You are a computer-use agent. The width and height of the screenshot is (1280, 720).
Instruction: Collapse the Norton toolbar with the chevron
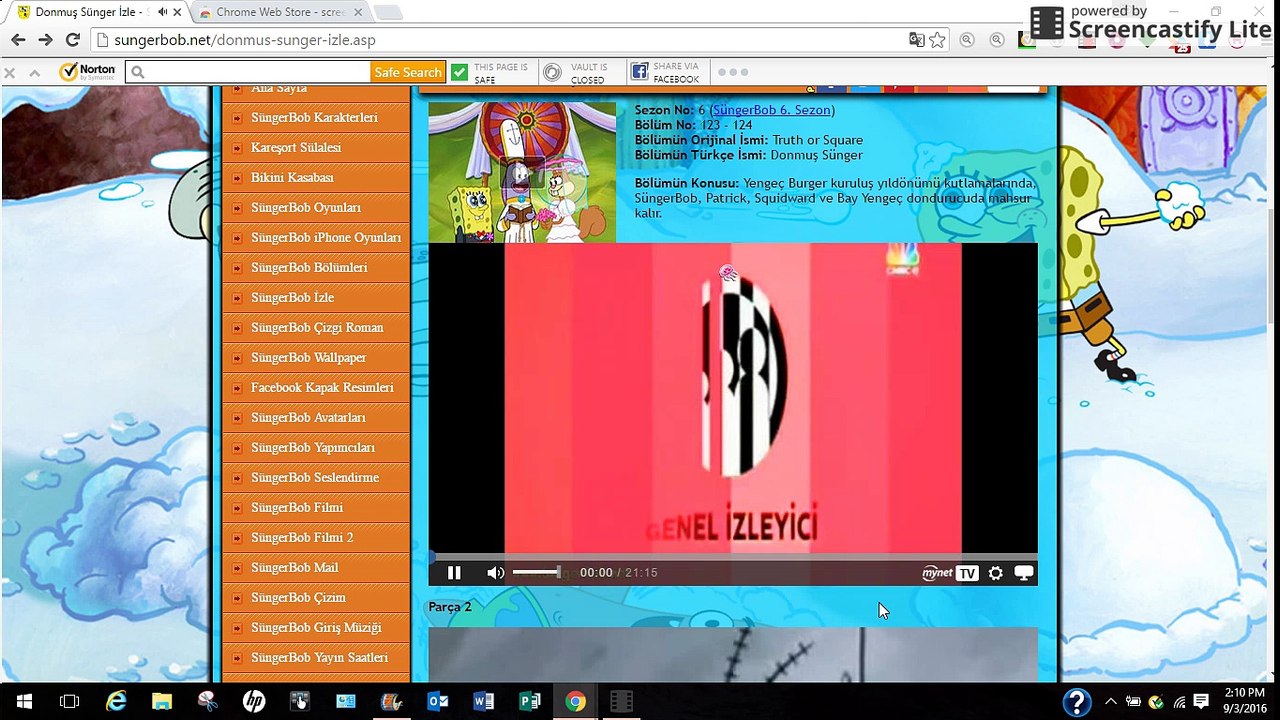click(x=34, y=73)
